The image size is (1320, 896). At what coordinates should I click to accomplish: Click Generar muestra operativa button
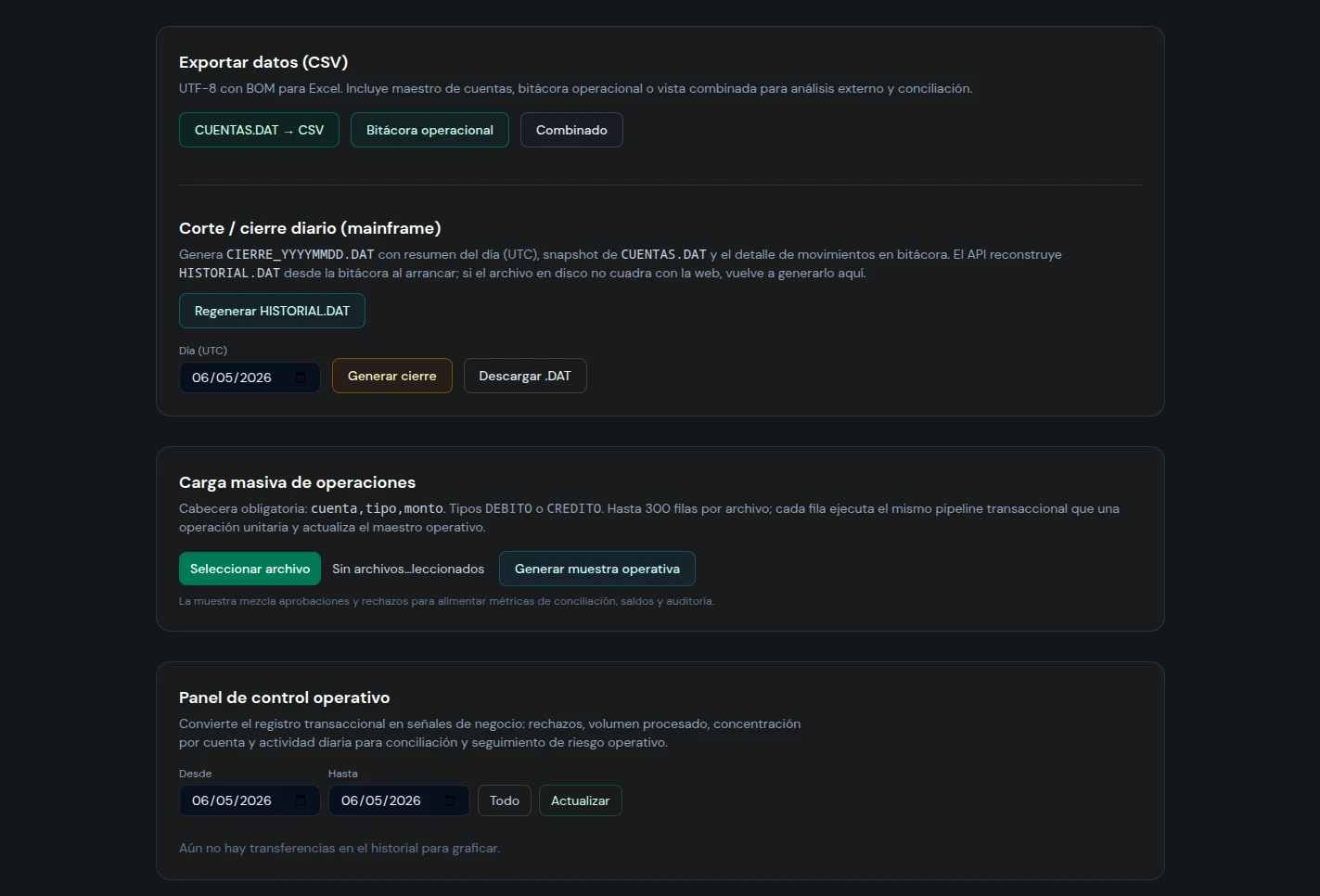click(597, 569)
